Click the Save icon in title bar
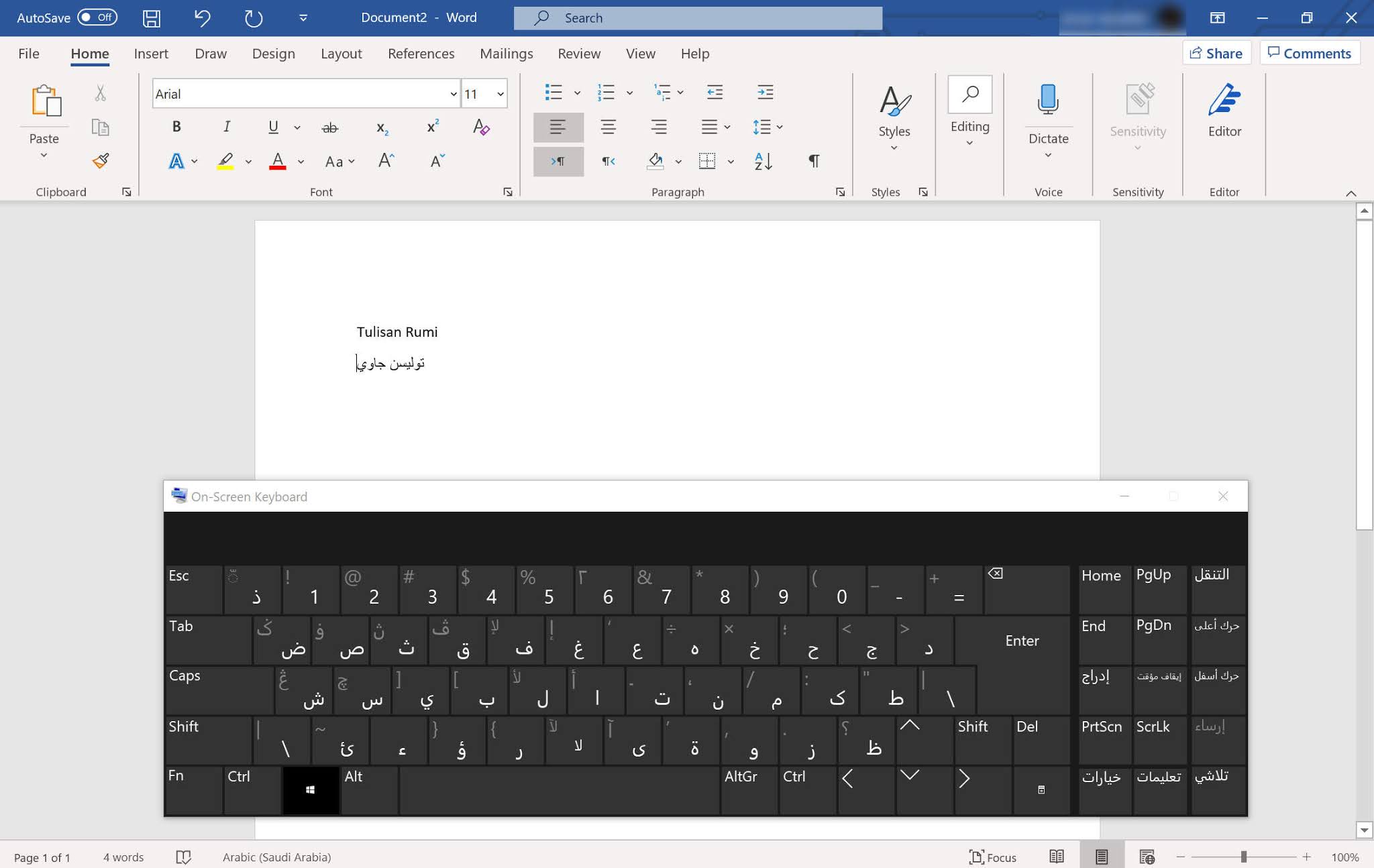 tap(152, 18)
